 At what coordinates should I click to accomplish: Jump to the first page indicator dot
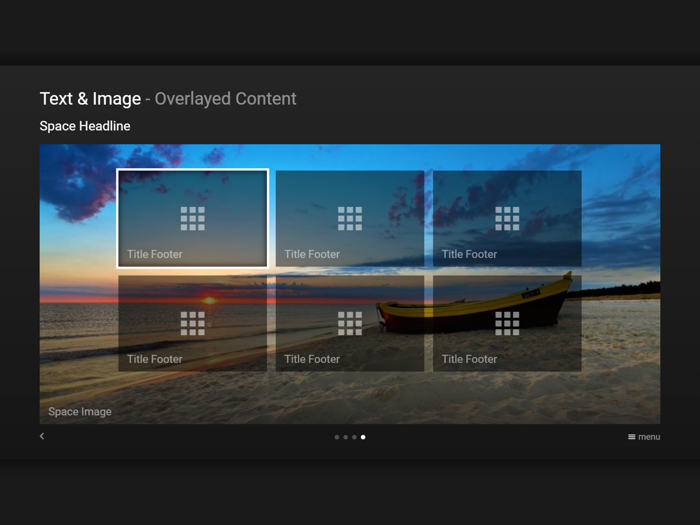pos(337,437)
